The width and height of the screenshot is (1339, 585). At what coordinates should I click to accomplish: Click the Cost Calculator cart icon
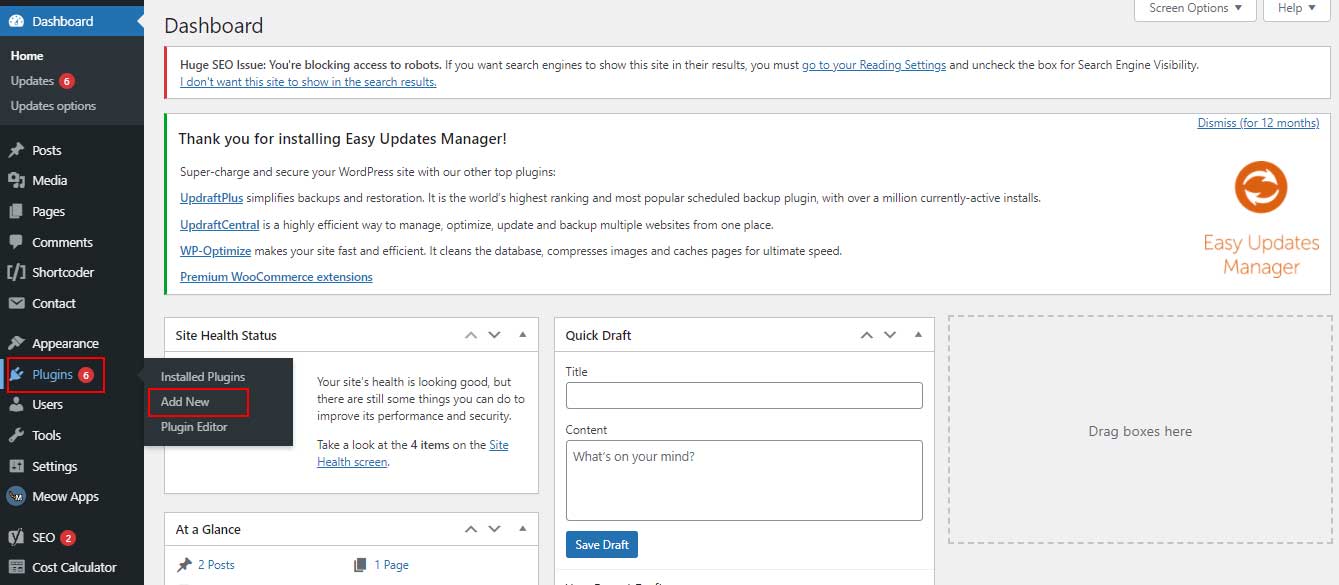coord(16,568)
